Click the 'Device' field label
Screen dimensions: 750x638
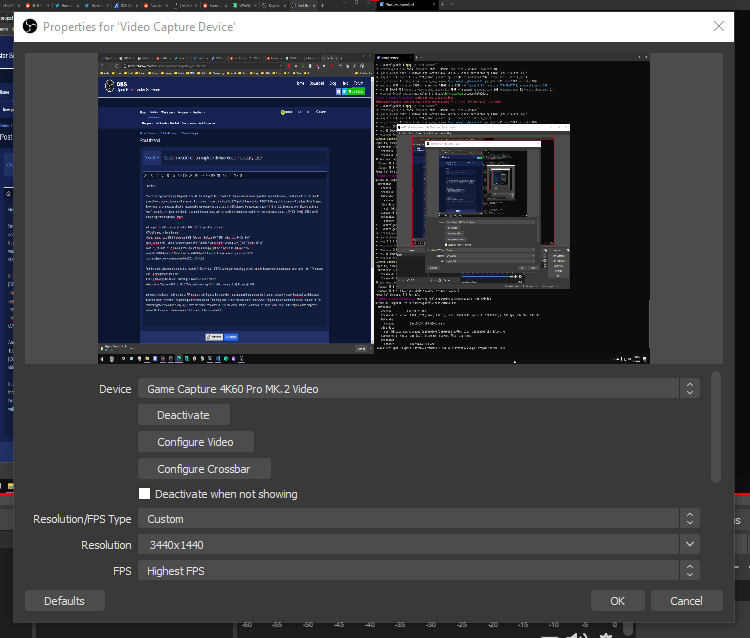coord(115,389)
